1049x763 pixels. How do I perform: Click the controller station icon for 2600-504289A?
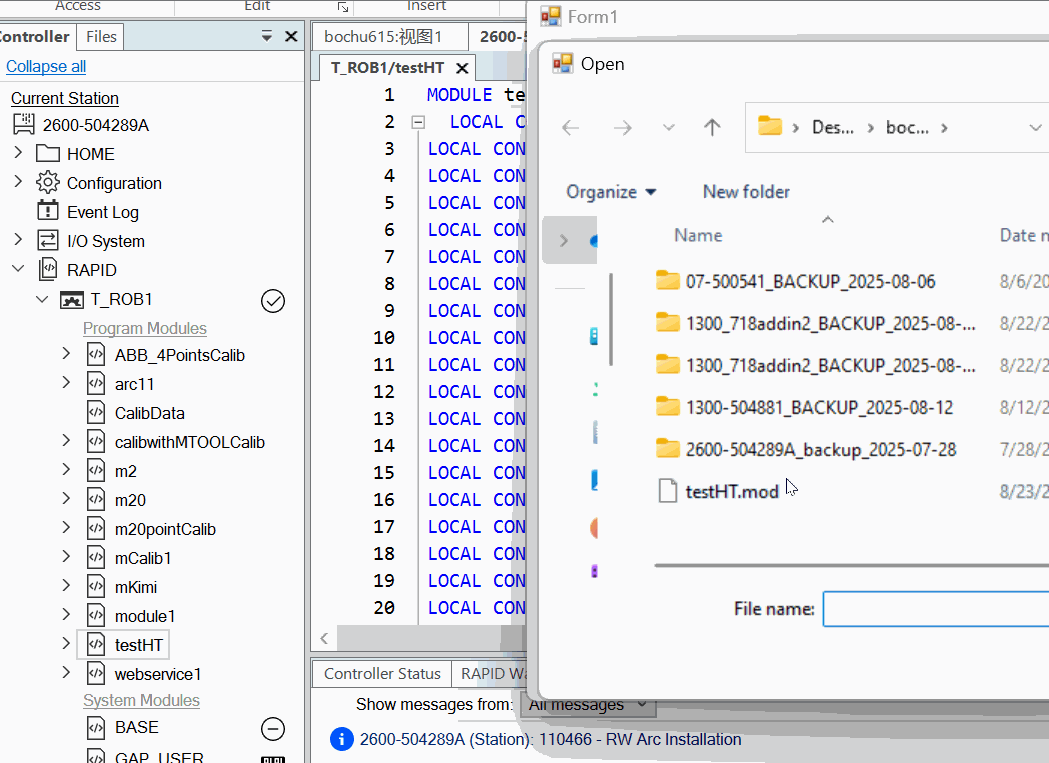click(23, 124)
